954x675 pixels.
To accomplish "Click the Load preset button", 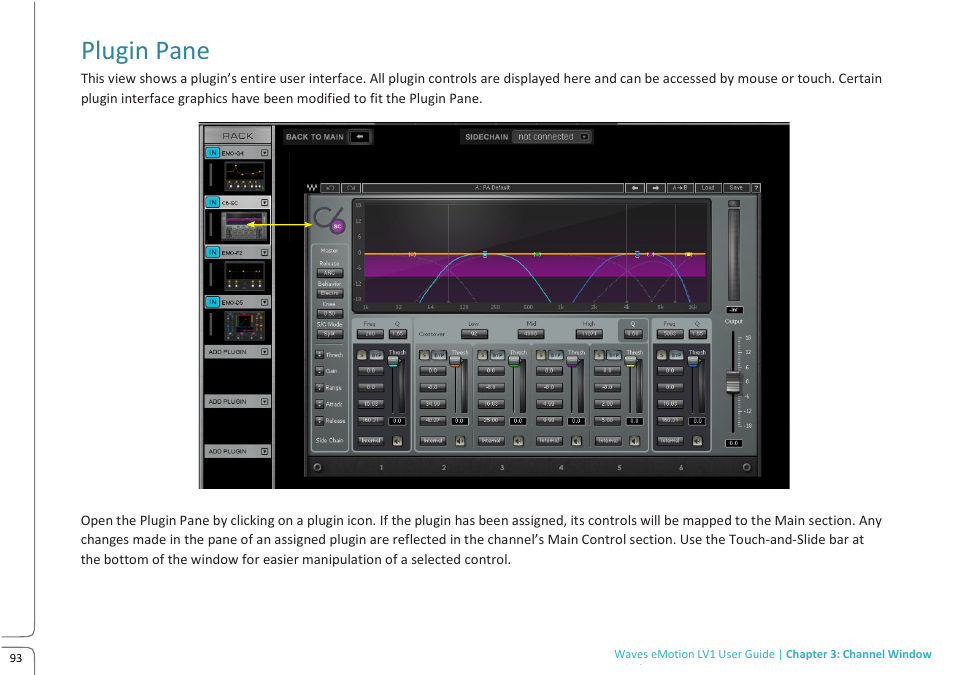I will [x=708, y=188].
